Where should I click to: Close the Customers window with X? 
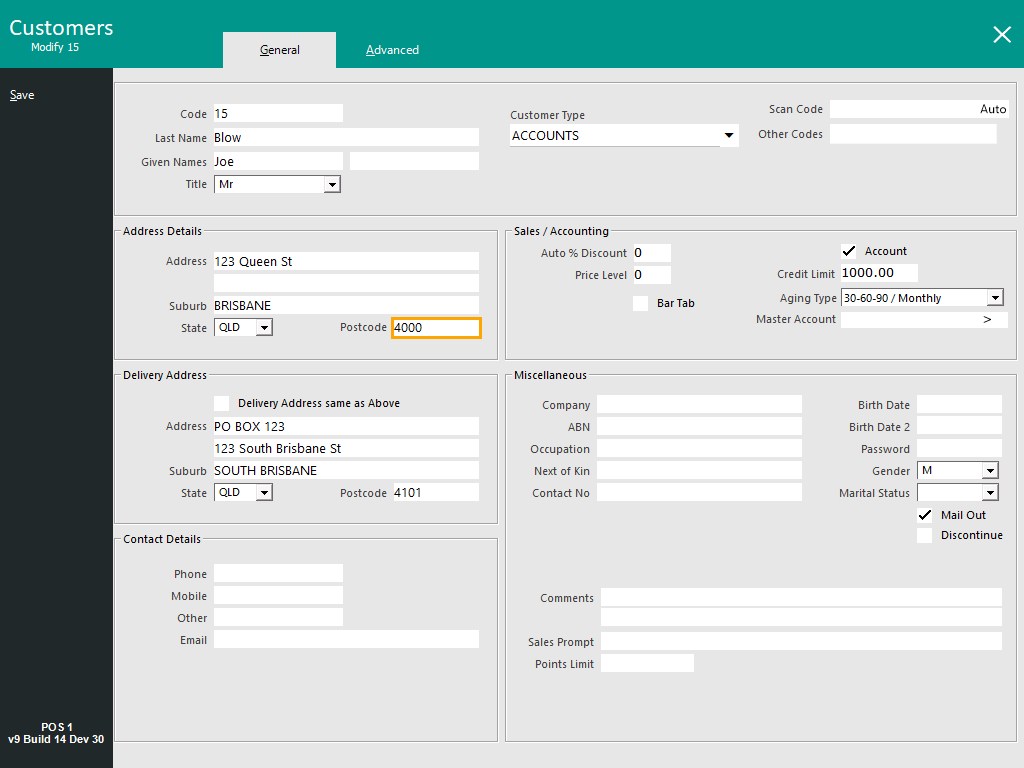coord(1001,35)
